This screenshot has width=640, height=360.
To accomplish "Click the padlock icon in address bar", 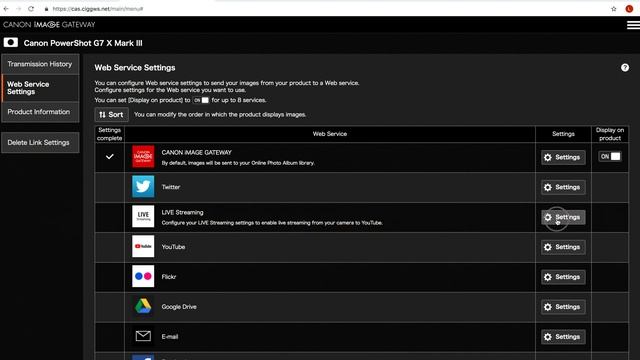I will [47, 9].
